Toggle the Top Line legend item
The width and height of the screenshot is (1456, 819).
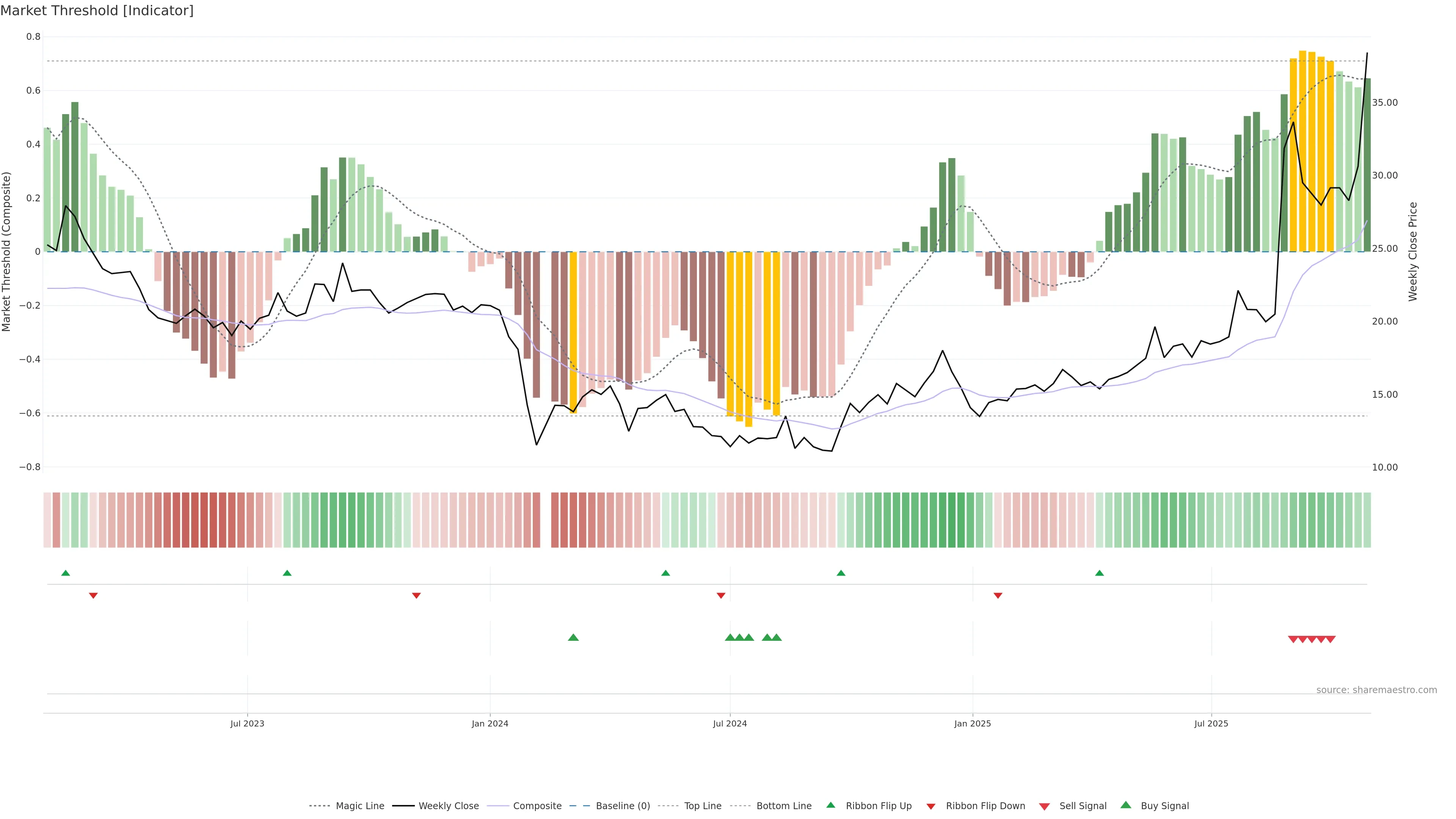pos(703,806)
